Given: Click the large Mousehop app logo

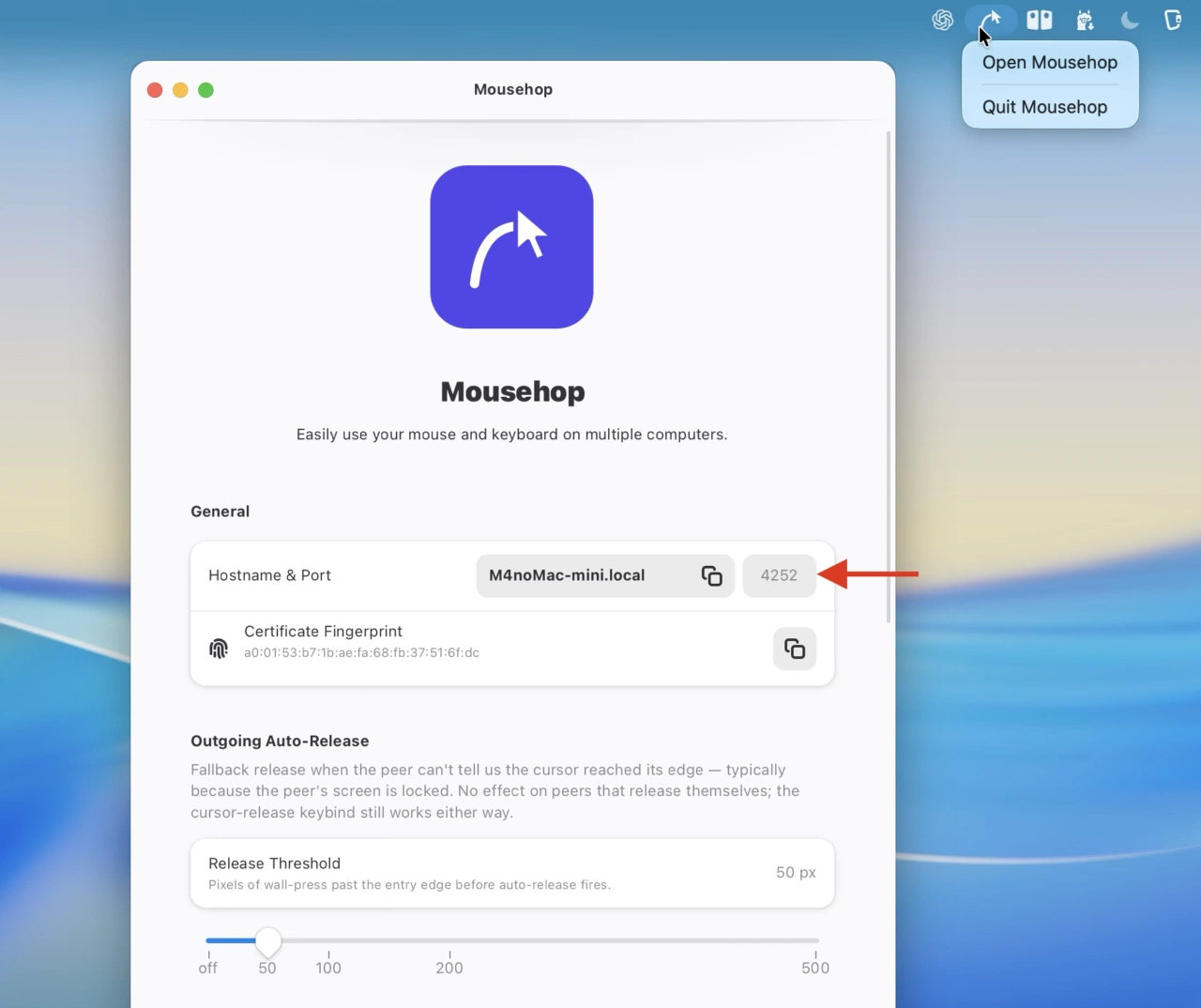Looking at the screenshot, I should [511, 247].
